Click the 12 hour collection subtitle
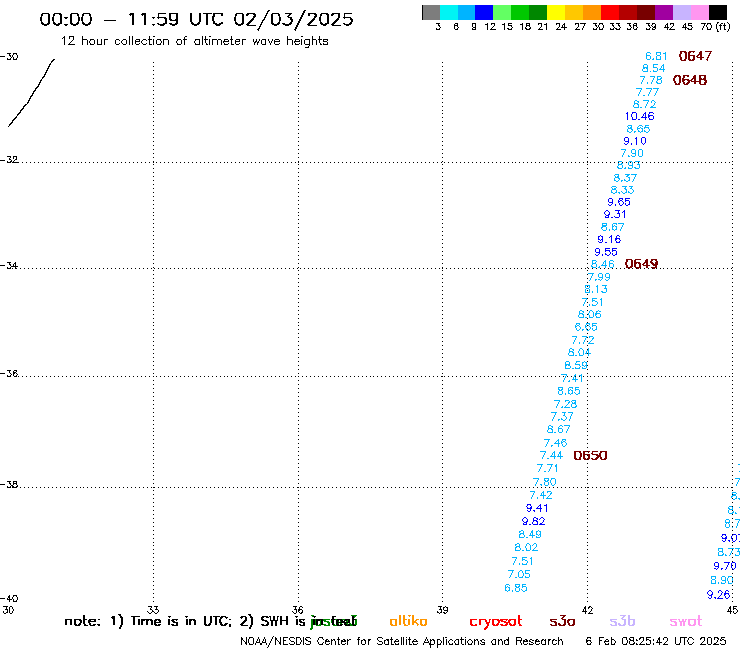 click(194, 41)
